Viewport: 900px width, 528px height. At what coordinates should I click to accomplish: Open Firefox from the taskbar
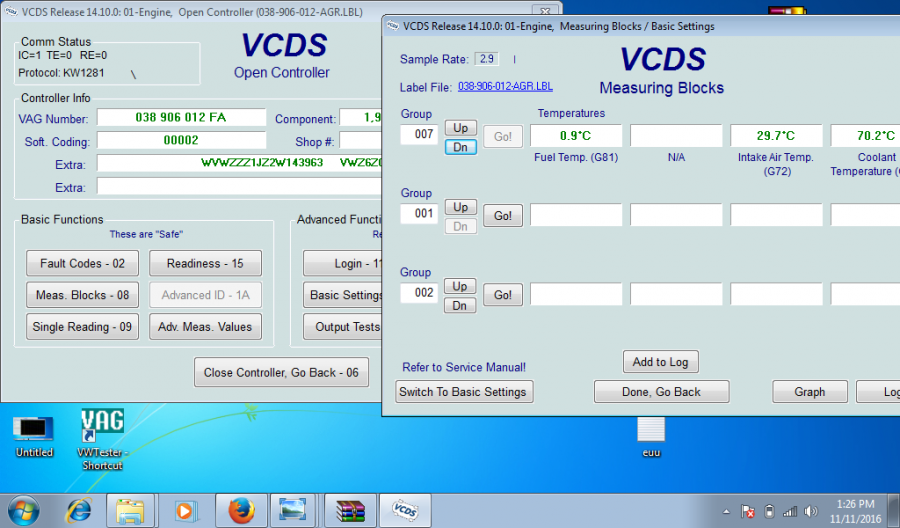(x=239, y=510)
